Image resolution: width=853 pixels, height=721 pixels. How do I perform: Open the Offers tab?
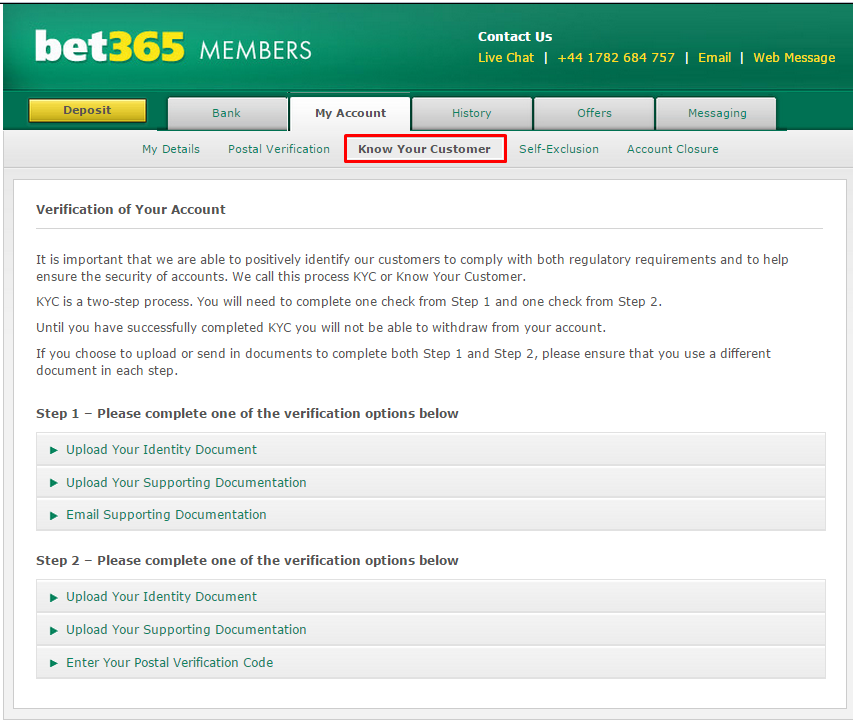point(594,113)
